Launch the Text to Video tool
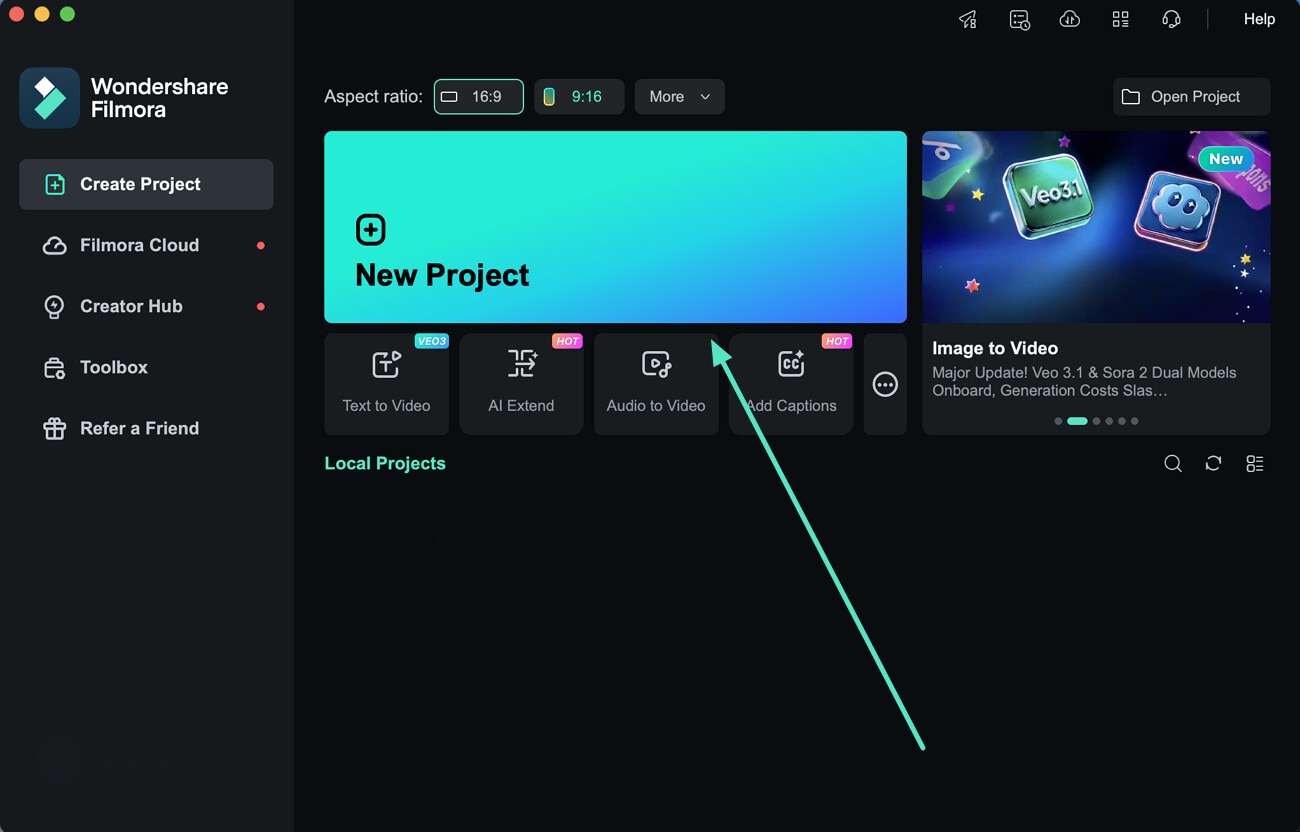 tap(386, 384)
